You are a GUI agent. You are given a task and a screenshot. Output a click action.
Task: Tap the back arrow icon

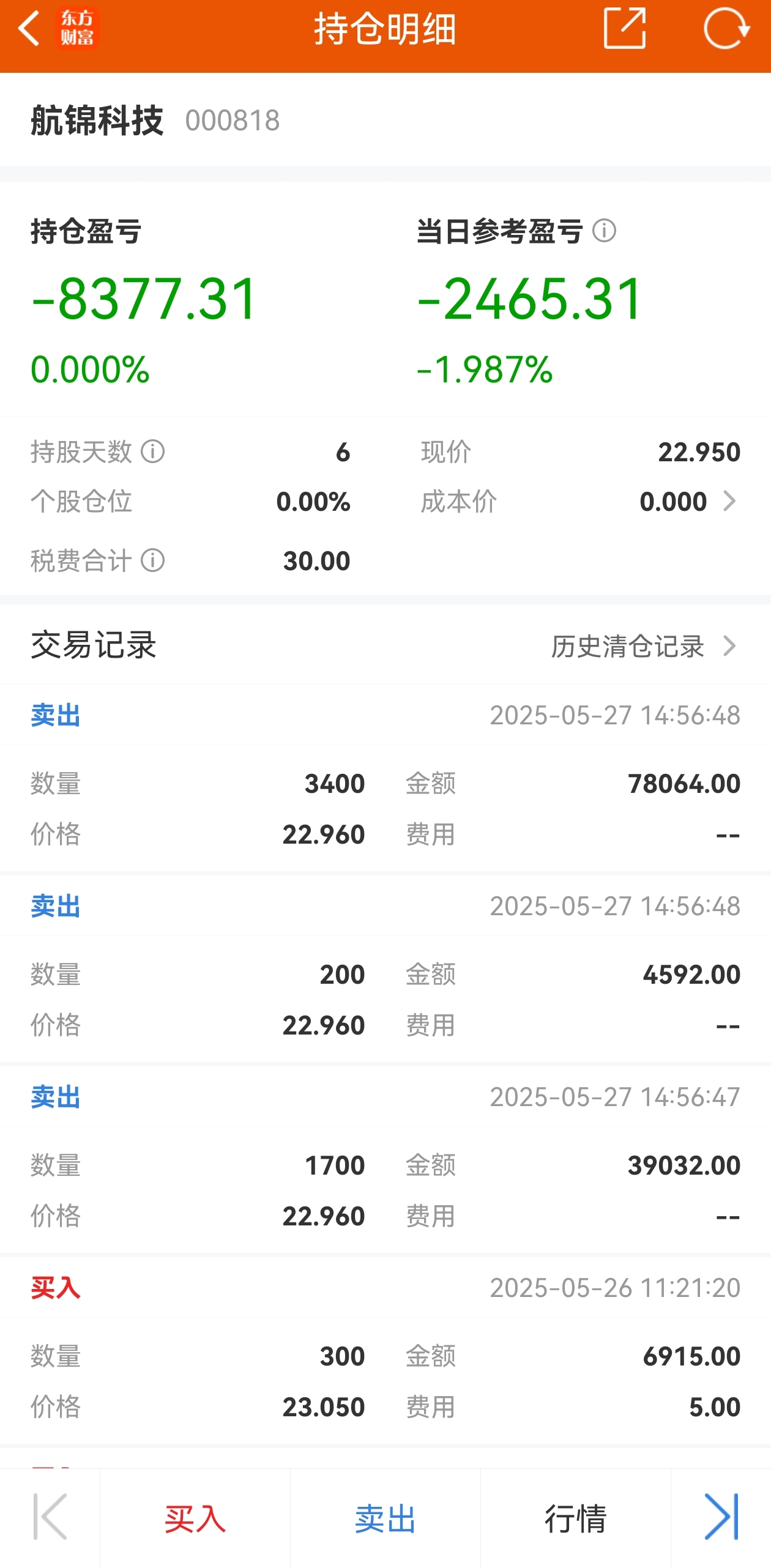(29, 28)
